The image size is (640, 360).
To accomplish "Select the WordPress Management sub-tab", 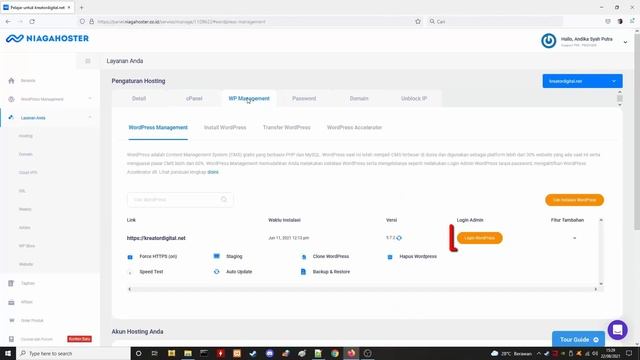I will coord(158,128).
